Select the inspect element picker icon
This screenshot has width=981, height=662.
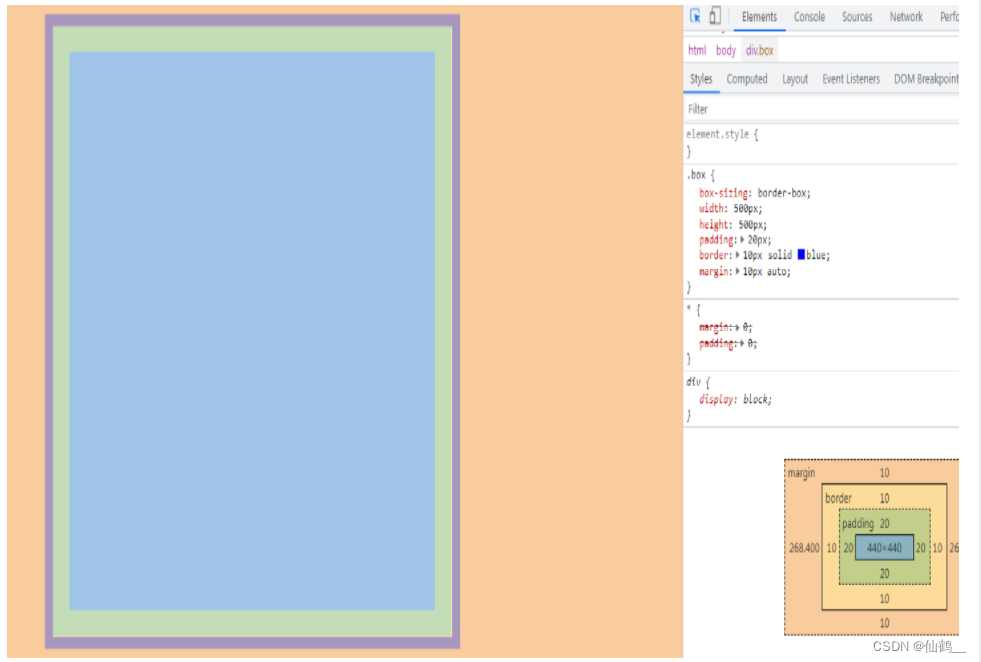point(693,16)
